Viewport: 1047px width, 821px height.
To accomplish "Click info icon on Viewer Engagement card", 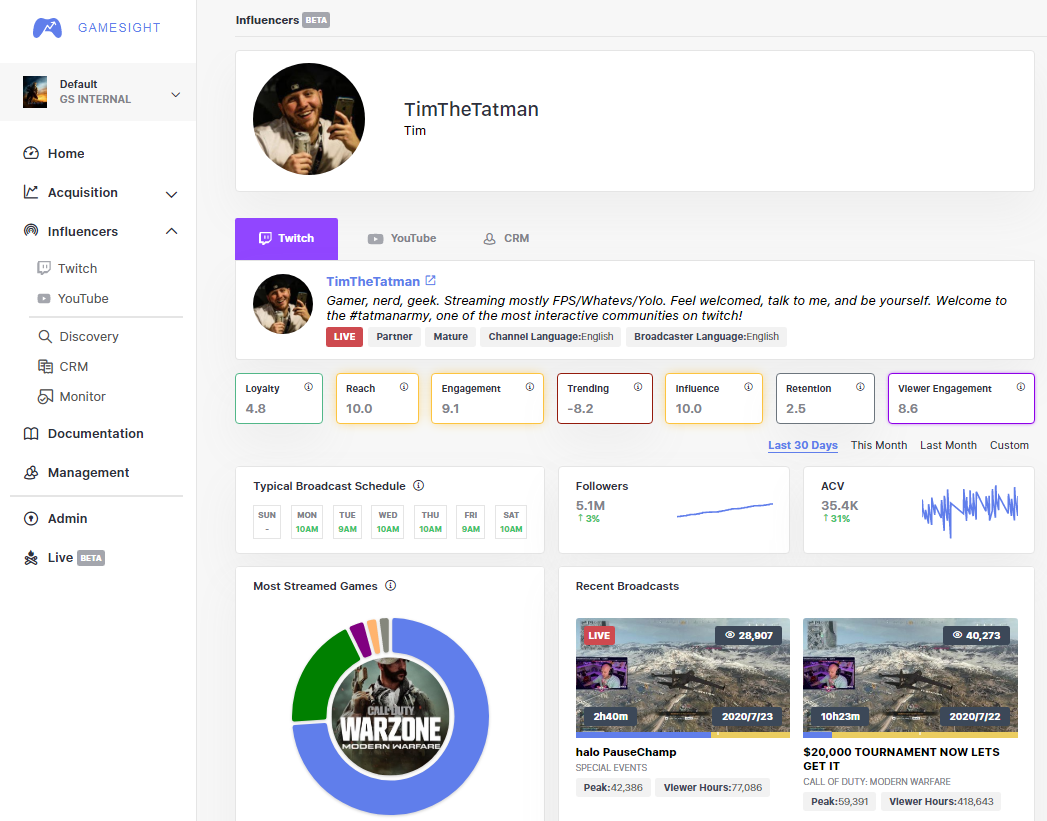I will coord(1020,387).
